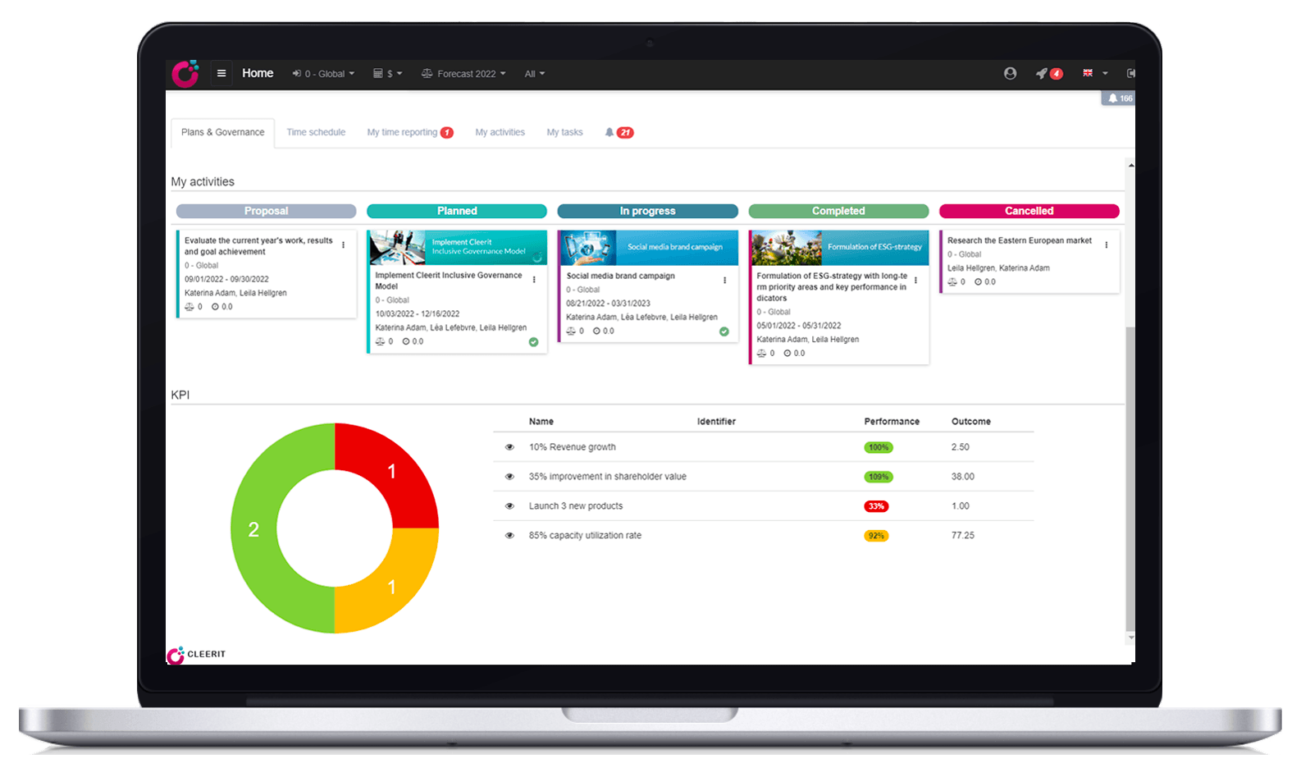Image resolution: width=1301 pixels, height=768 pixels.
Task: Expand the Forecast 2022 dropdown
Action: (463, 73)
